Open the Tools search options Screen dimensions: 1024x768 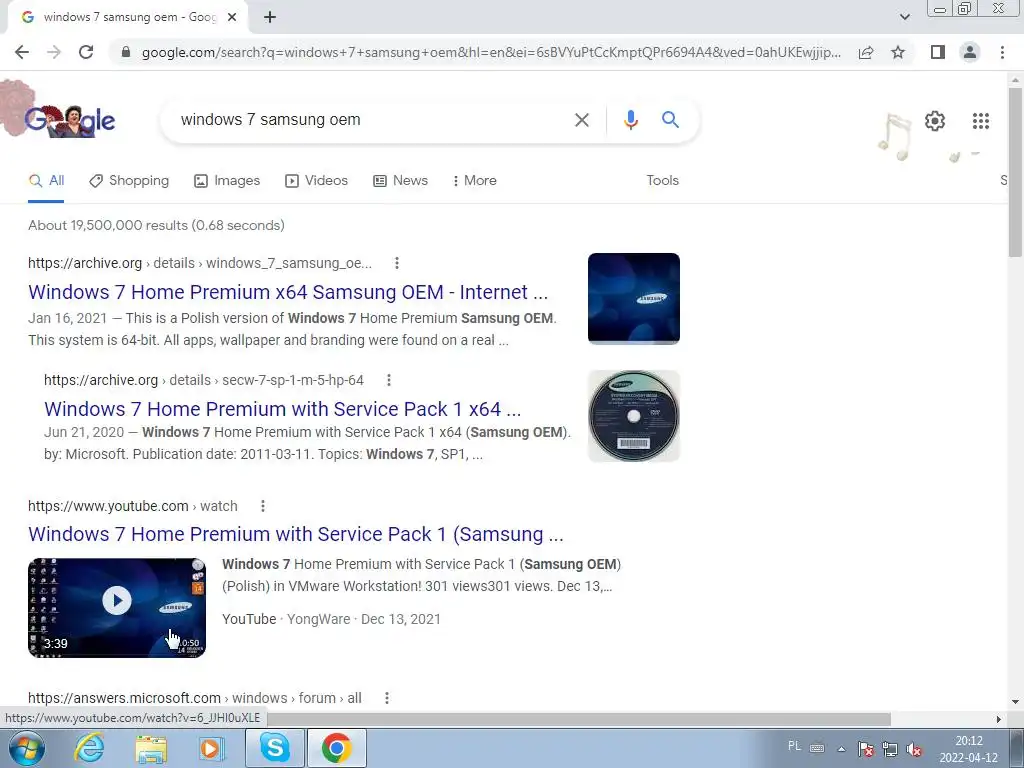662,181
